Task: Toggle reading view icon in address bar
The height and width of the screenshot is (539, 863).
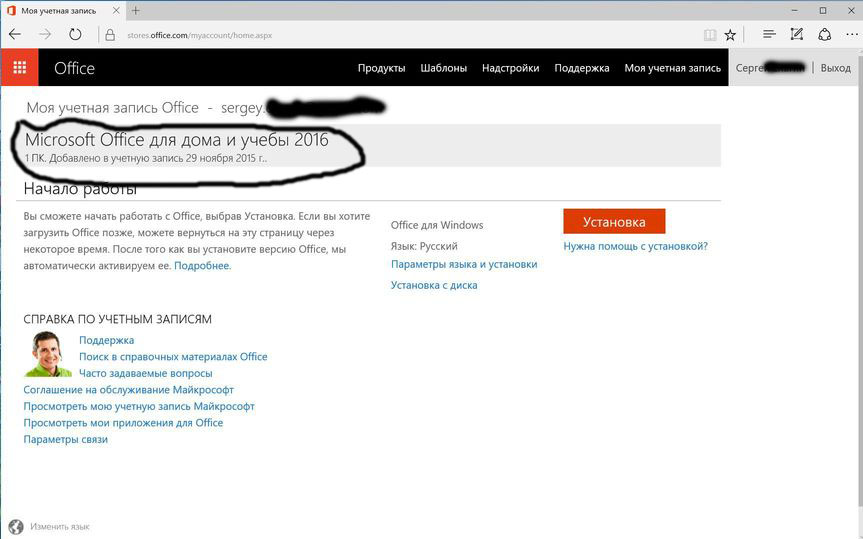Action: tap(710, 34)
